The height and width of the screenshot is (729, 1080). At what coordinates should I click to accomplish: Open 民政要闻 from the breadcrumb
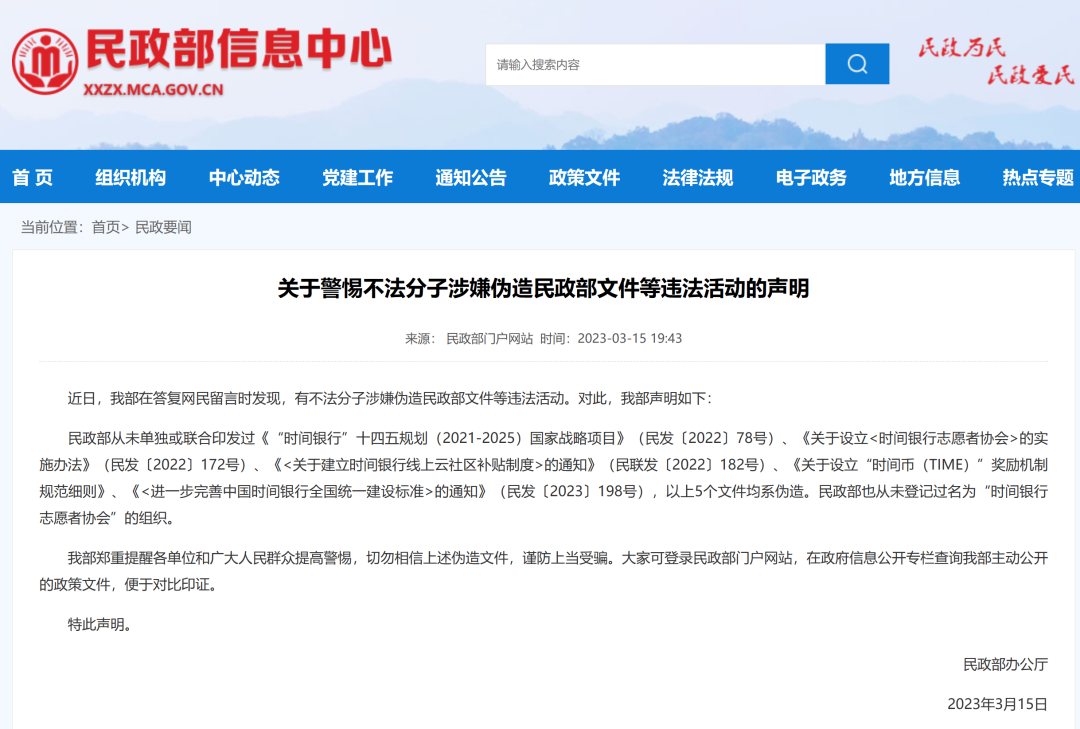(165, 227)
